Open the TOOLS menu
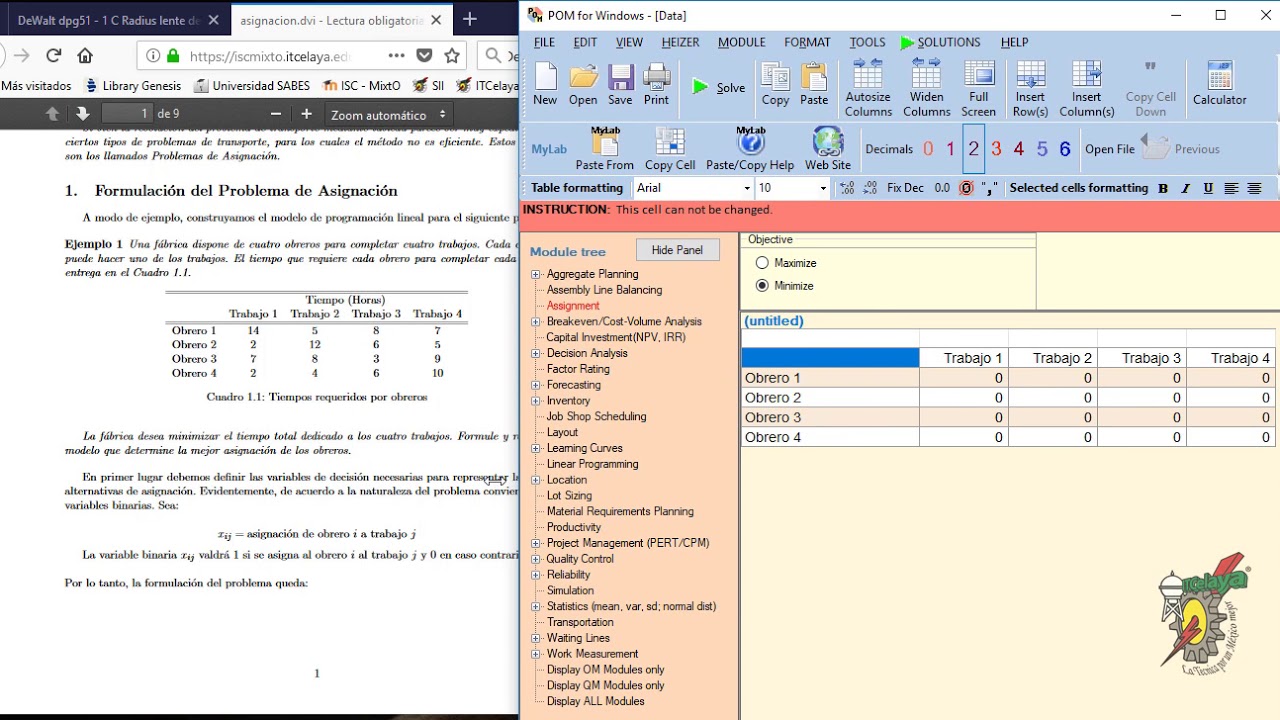The image size is (1280, 720). (867, 42)
